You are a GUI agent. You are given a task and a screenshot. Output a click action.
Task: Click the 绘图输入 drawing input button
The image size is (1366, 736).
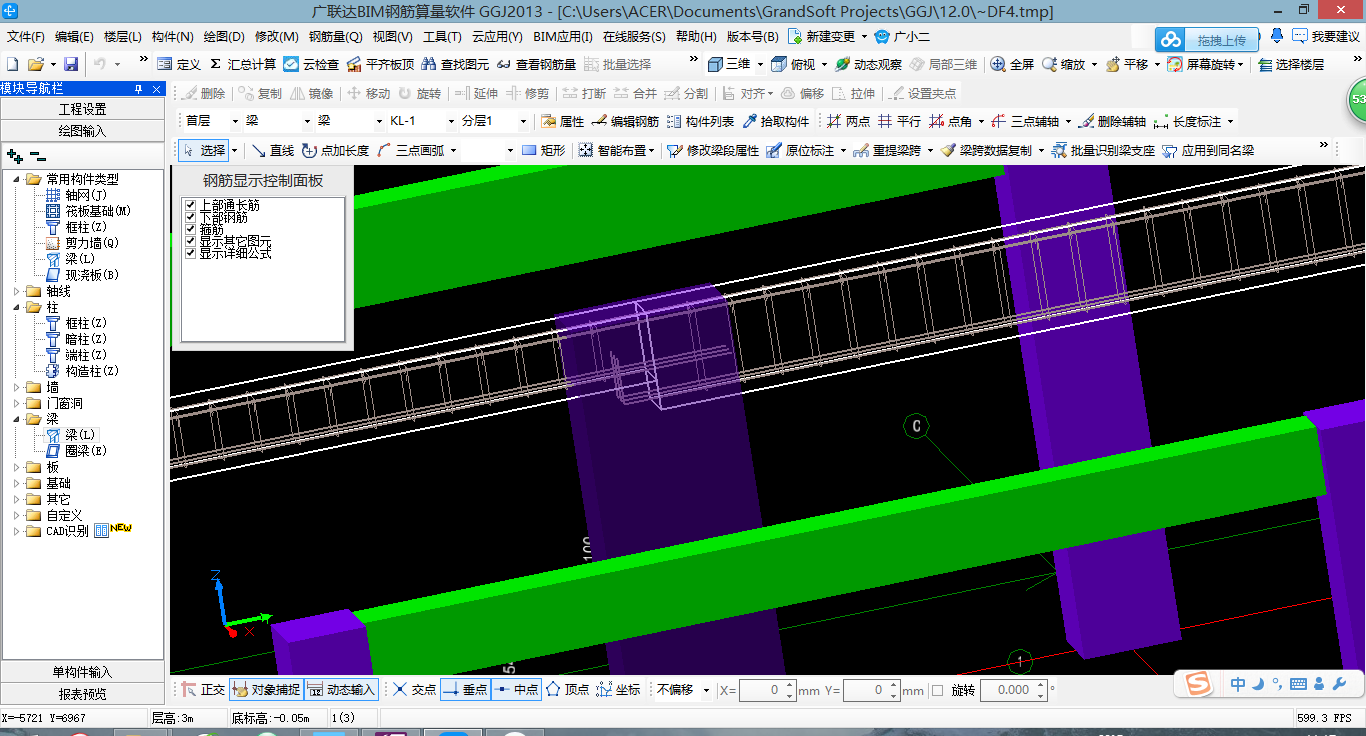pyautogui.click(x=83, y=130)
